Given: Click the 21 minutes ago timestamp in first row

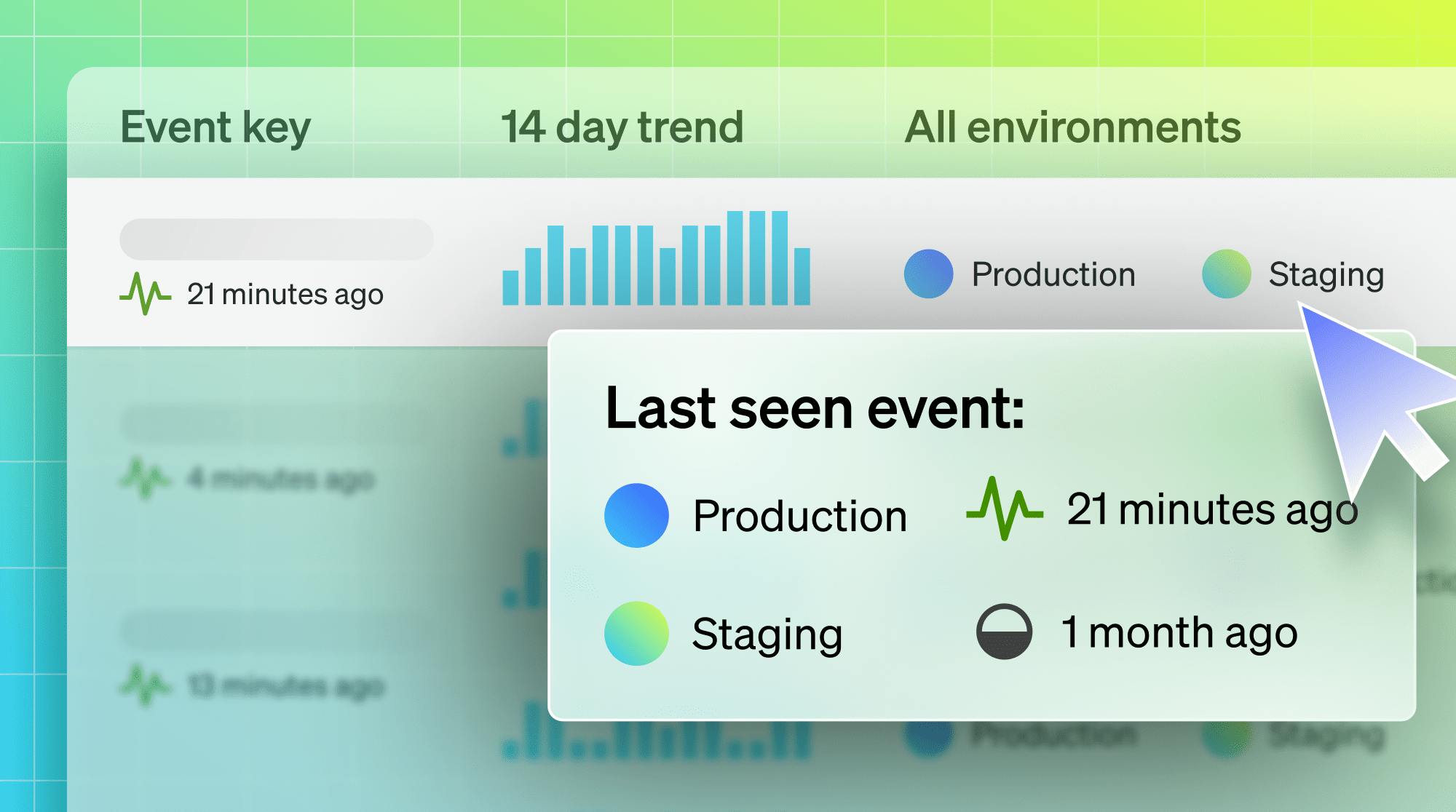Looking at the screenshot, I should 285,295.
